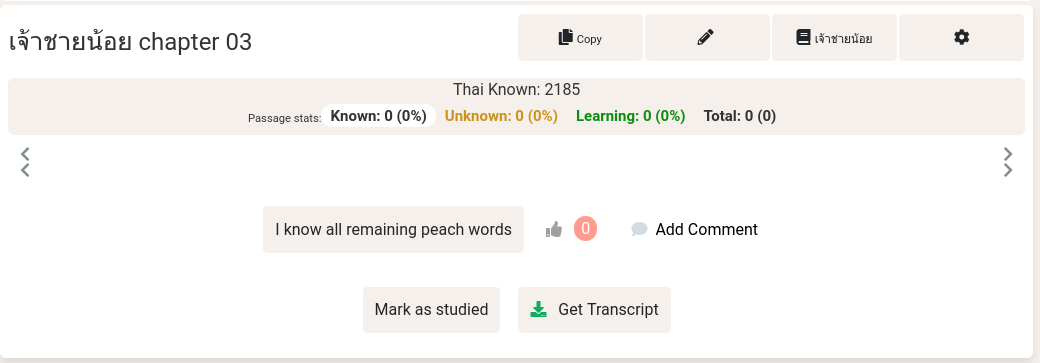Click the speech bubble comment icon
Image resolution: width=1040 pixels, height=363 pixels.
point(639,230)
